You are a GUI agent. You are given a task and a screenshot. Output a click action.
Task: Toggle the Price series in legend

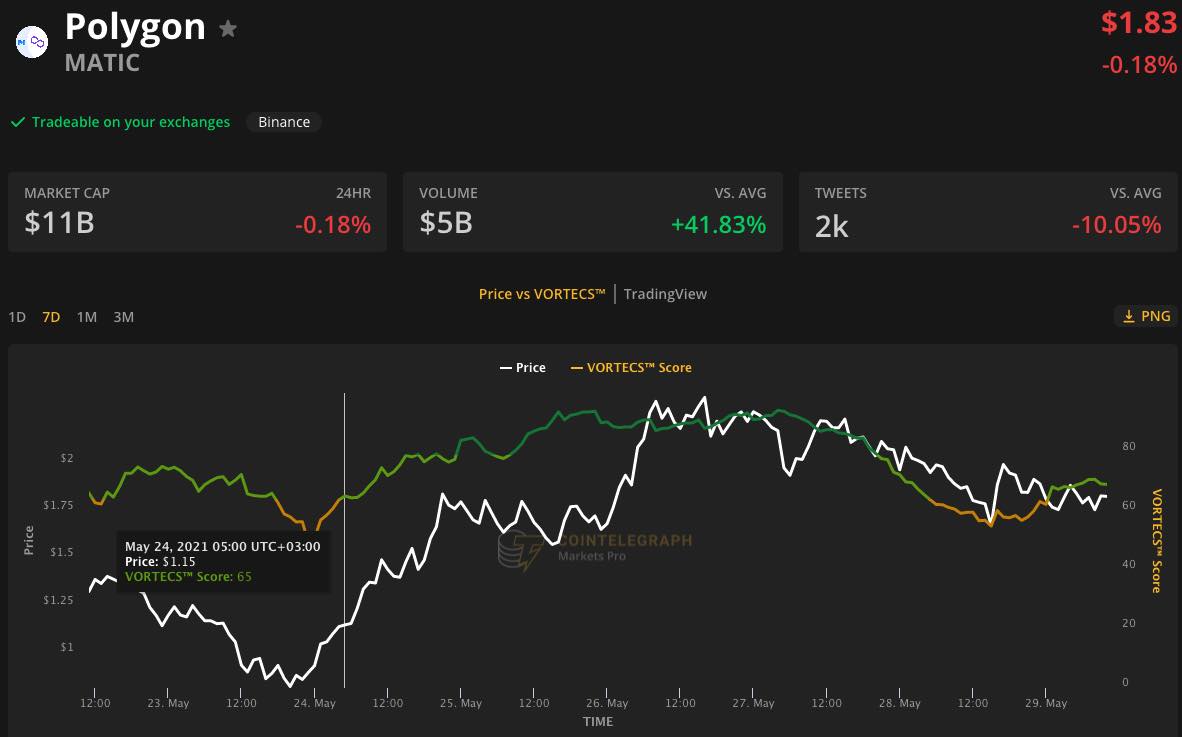click(522, 368)
